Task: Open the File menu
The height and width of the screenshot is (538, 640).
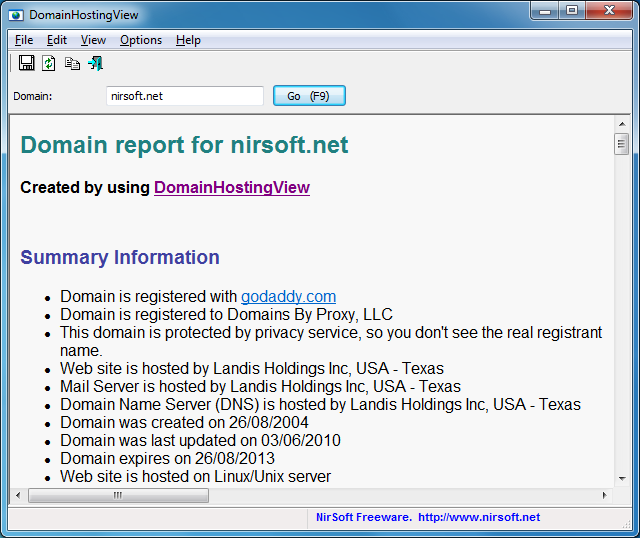Action: tap(24, 40)
